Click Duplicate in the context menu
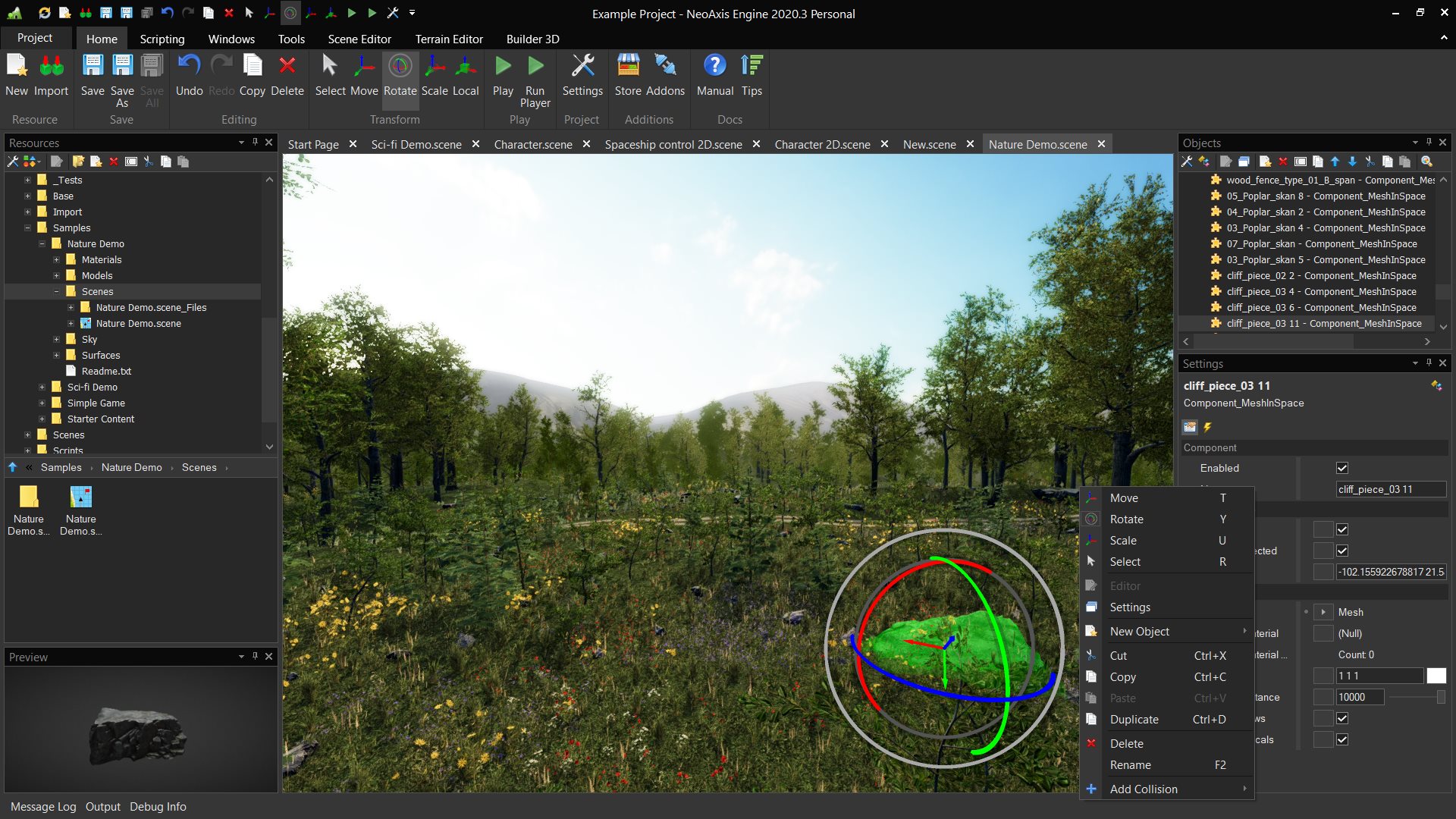Viewport: 1456px width, 819px height. point(1134,718)
